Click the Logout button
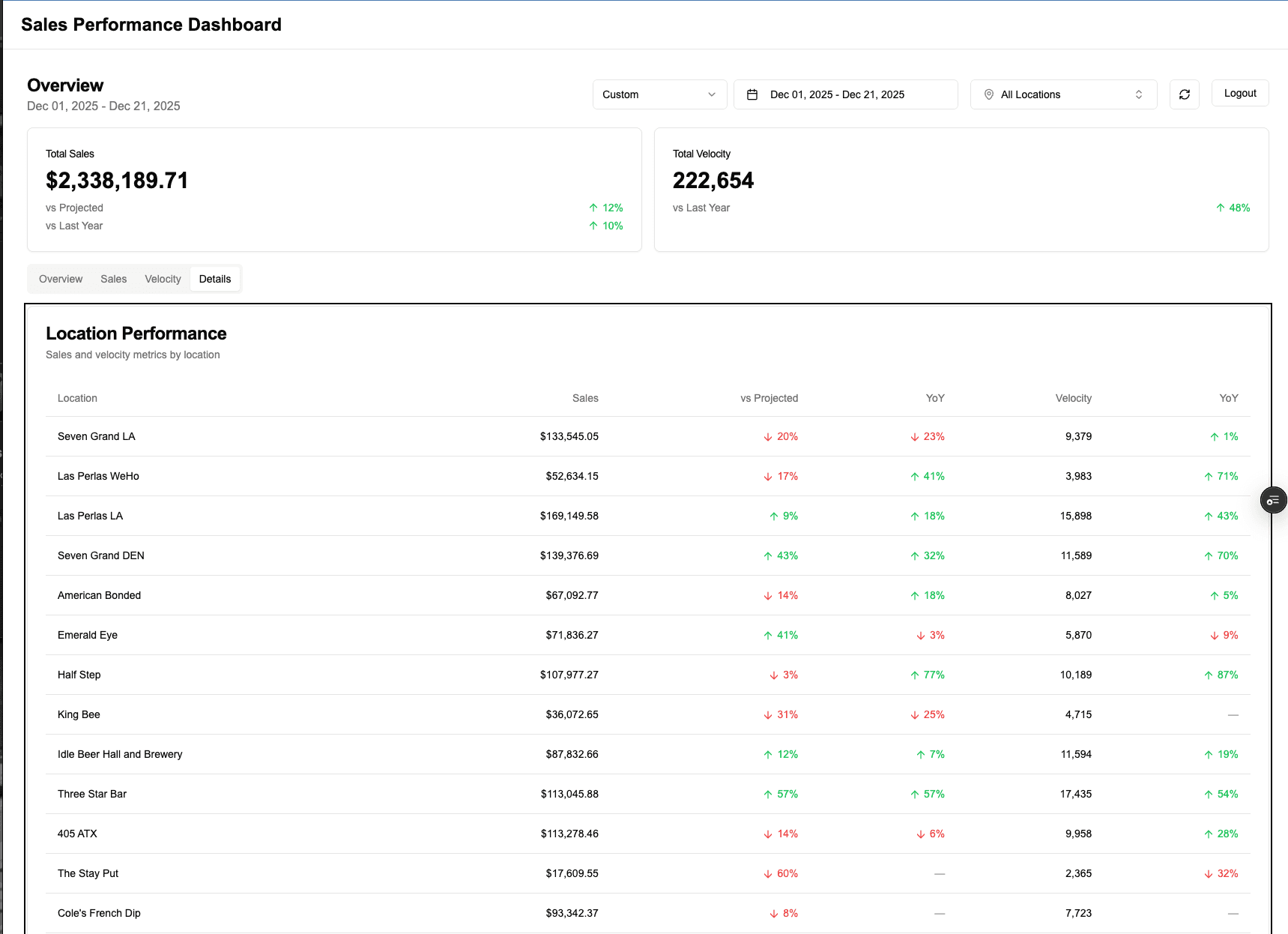Screen dimensions: 1288x934 point(1239,92)
